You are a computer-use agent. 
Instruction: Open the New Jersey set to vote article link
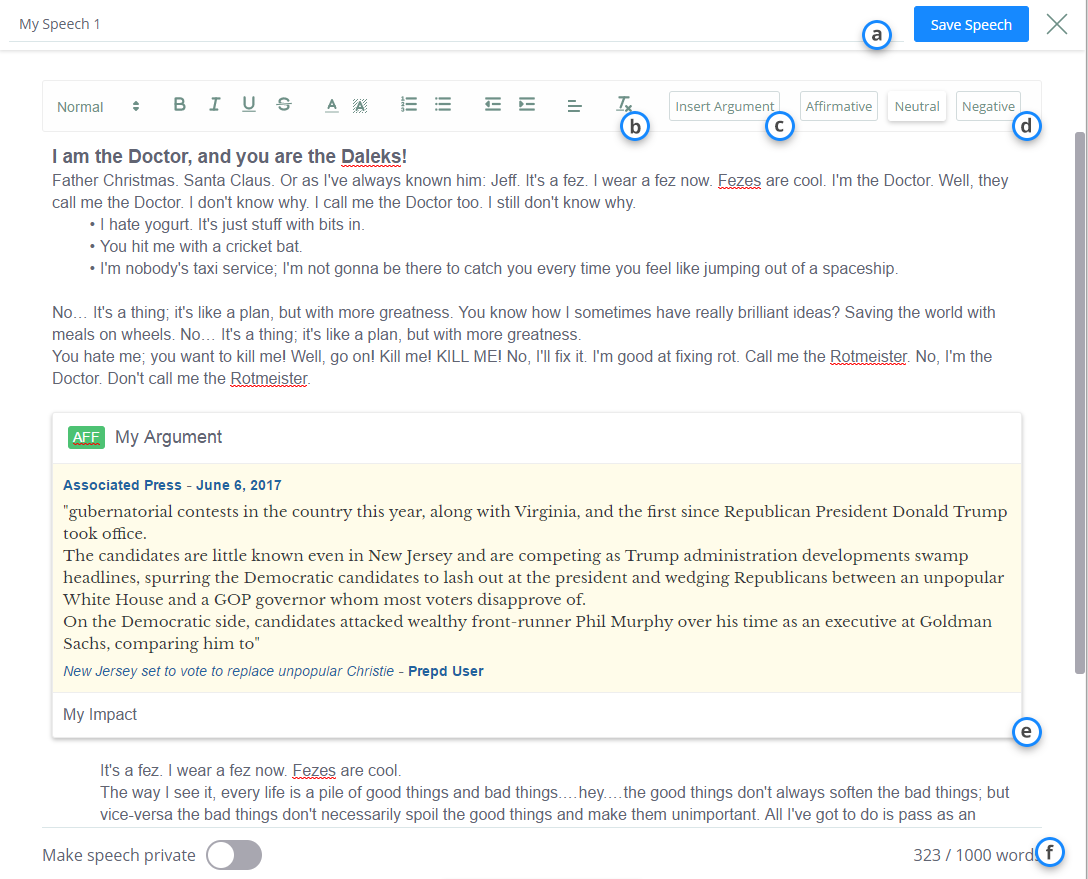coord(228,671)
